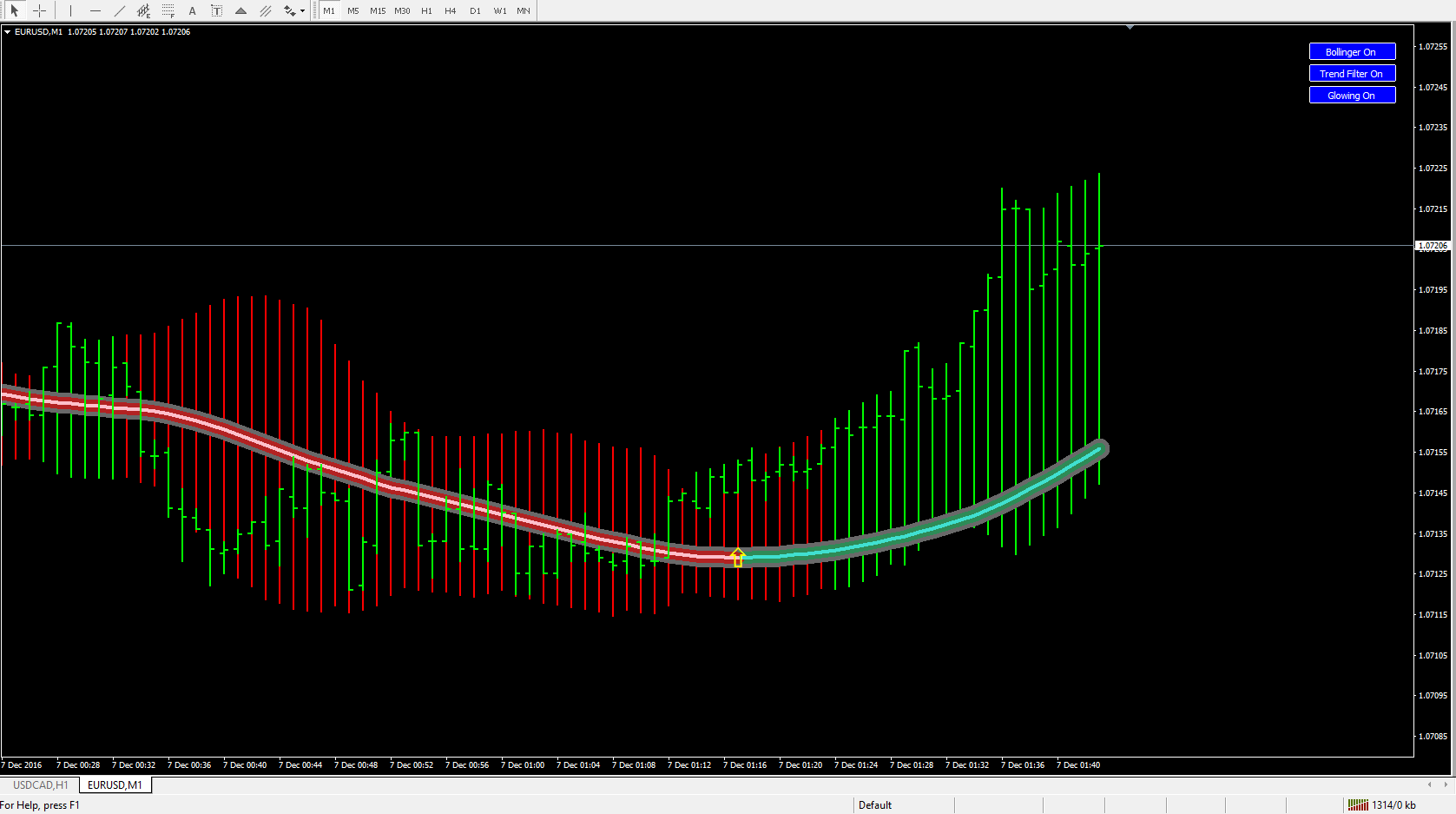The height and width of the screenshot is (814, 1456).
Task: Activate the crosshair tool
Action: pos(39,10)
